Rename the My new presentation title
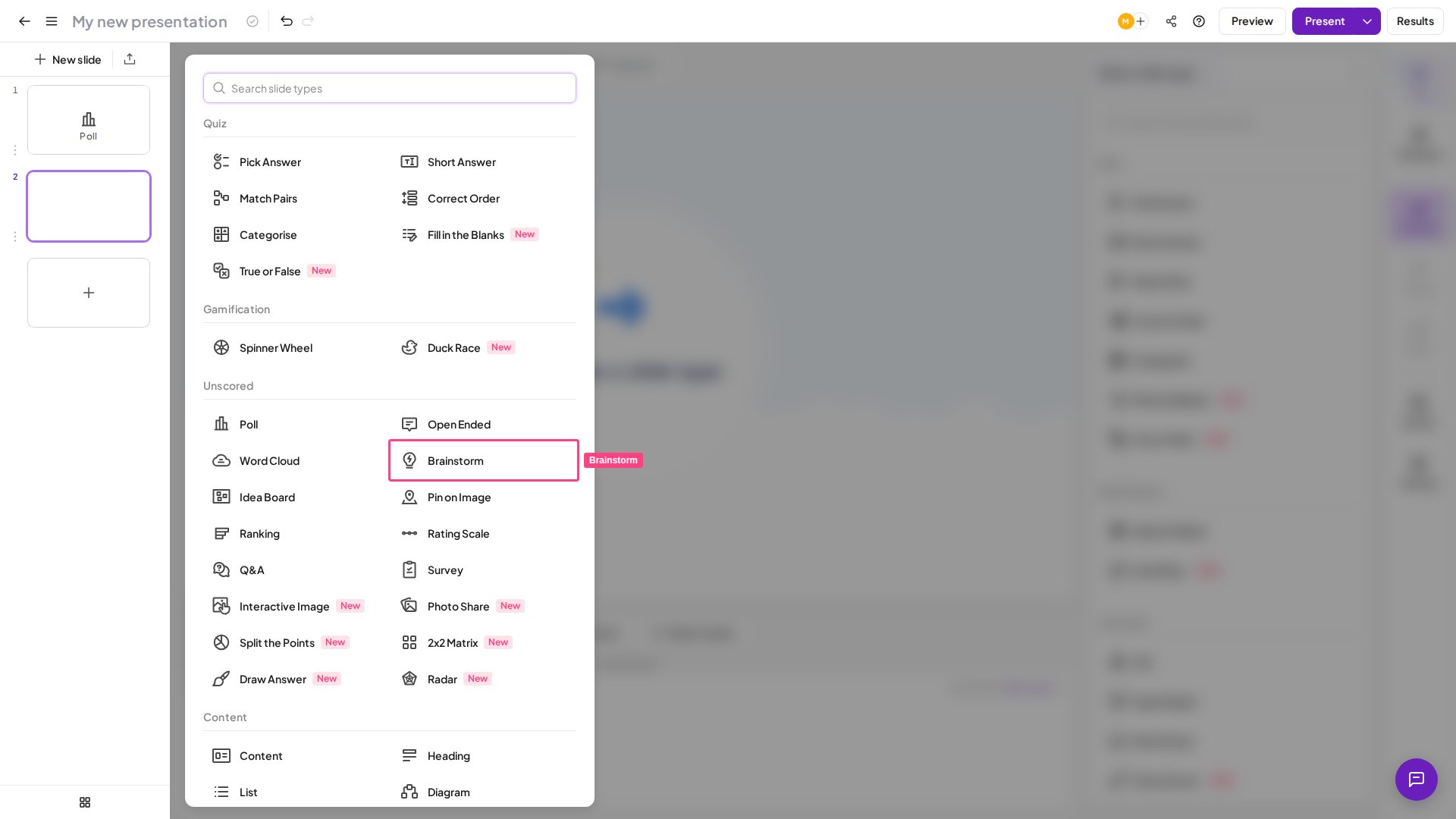 (149, 22)
